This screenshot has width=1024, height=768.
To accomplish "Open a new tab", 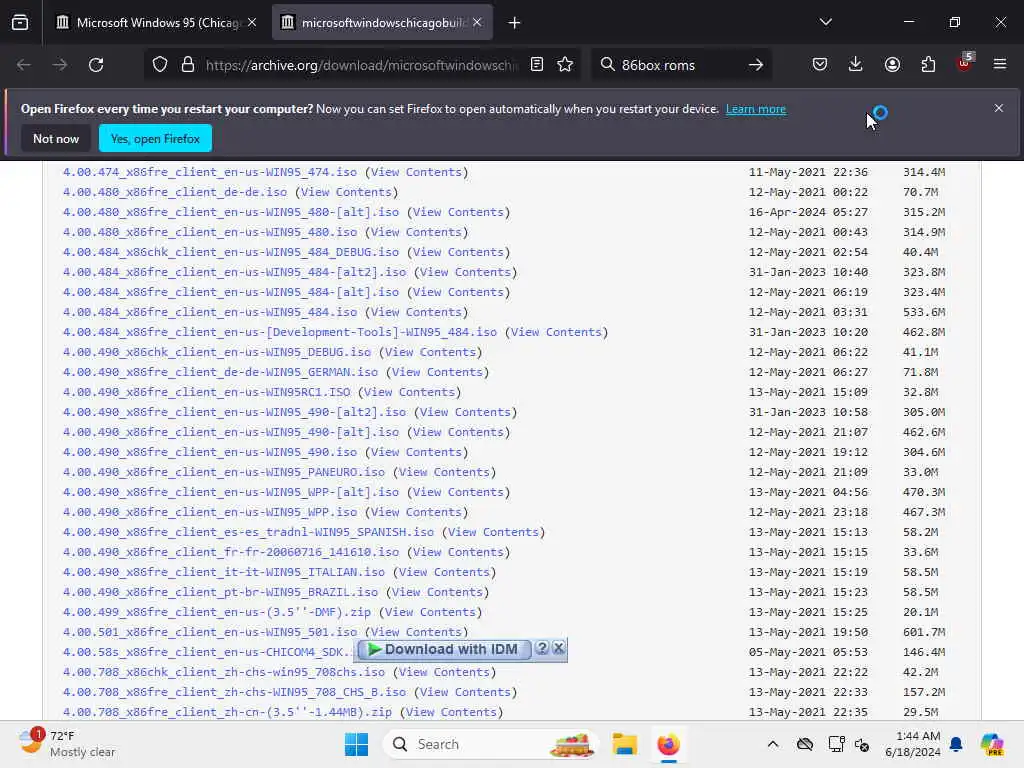I will (515, 23).
